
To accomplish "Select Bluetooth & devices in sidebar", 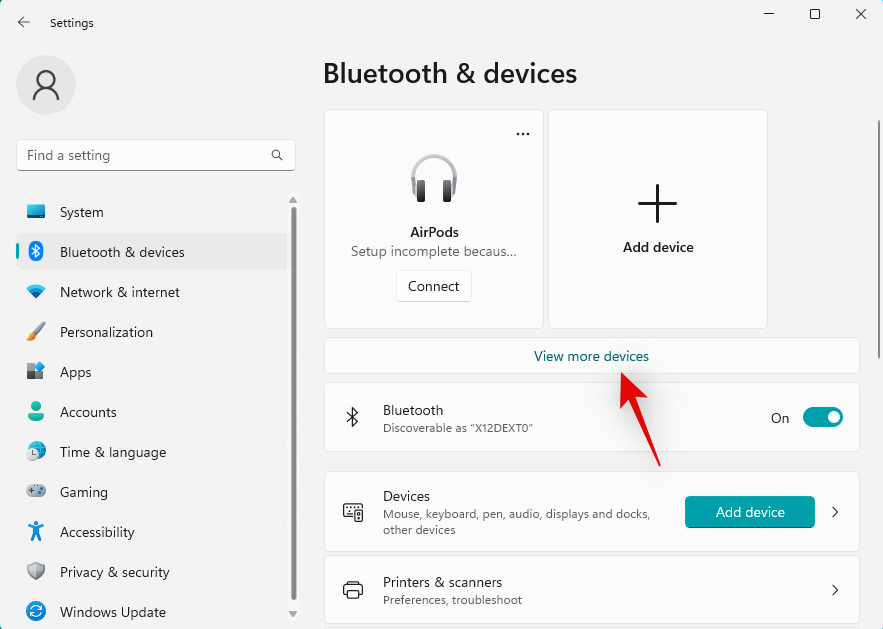I will [x=151, y=252].
